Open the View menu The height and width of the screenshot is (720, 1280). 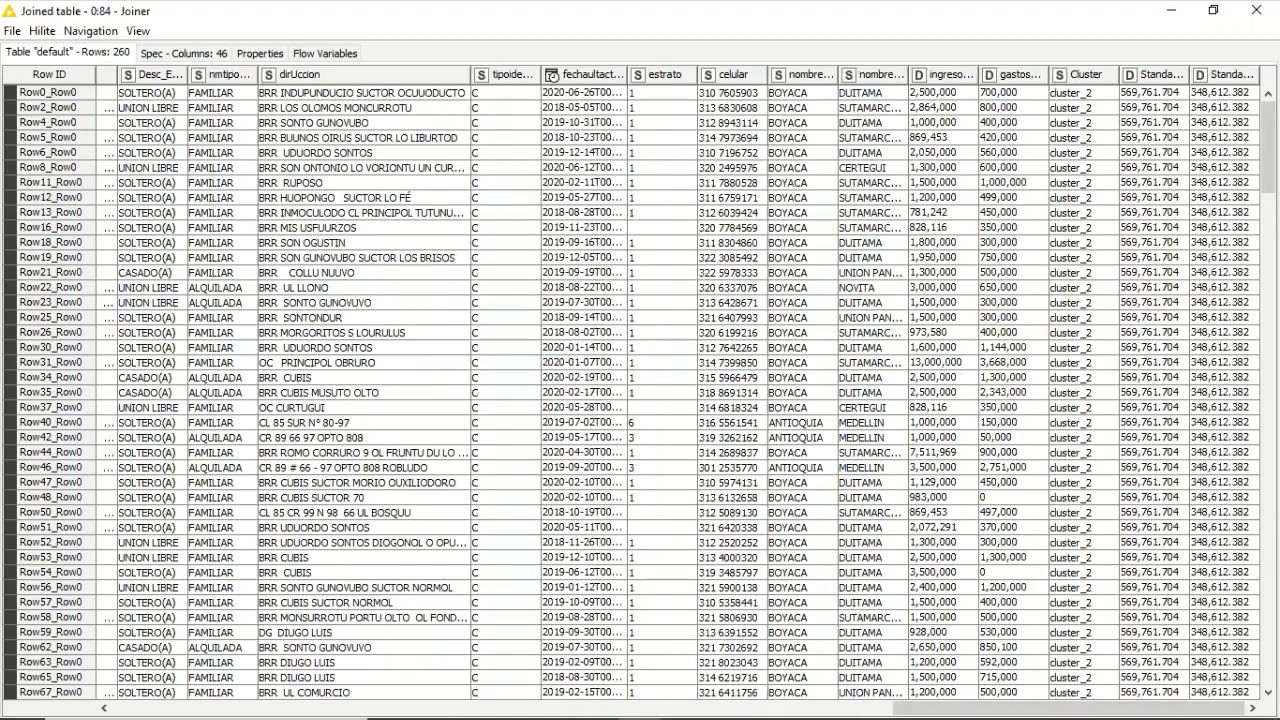pos(138,31)
